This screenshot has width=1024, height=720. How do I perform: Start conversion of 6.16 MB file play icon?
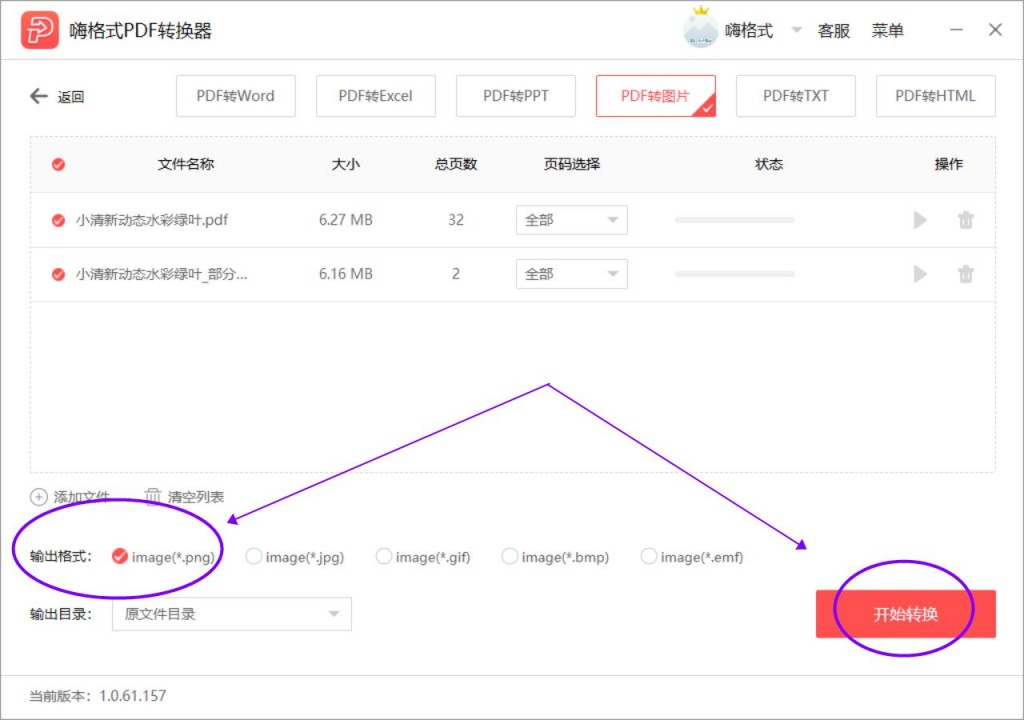click(x=920, y=274)
